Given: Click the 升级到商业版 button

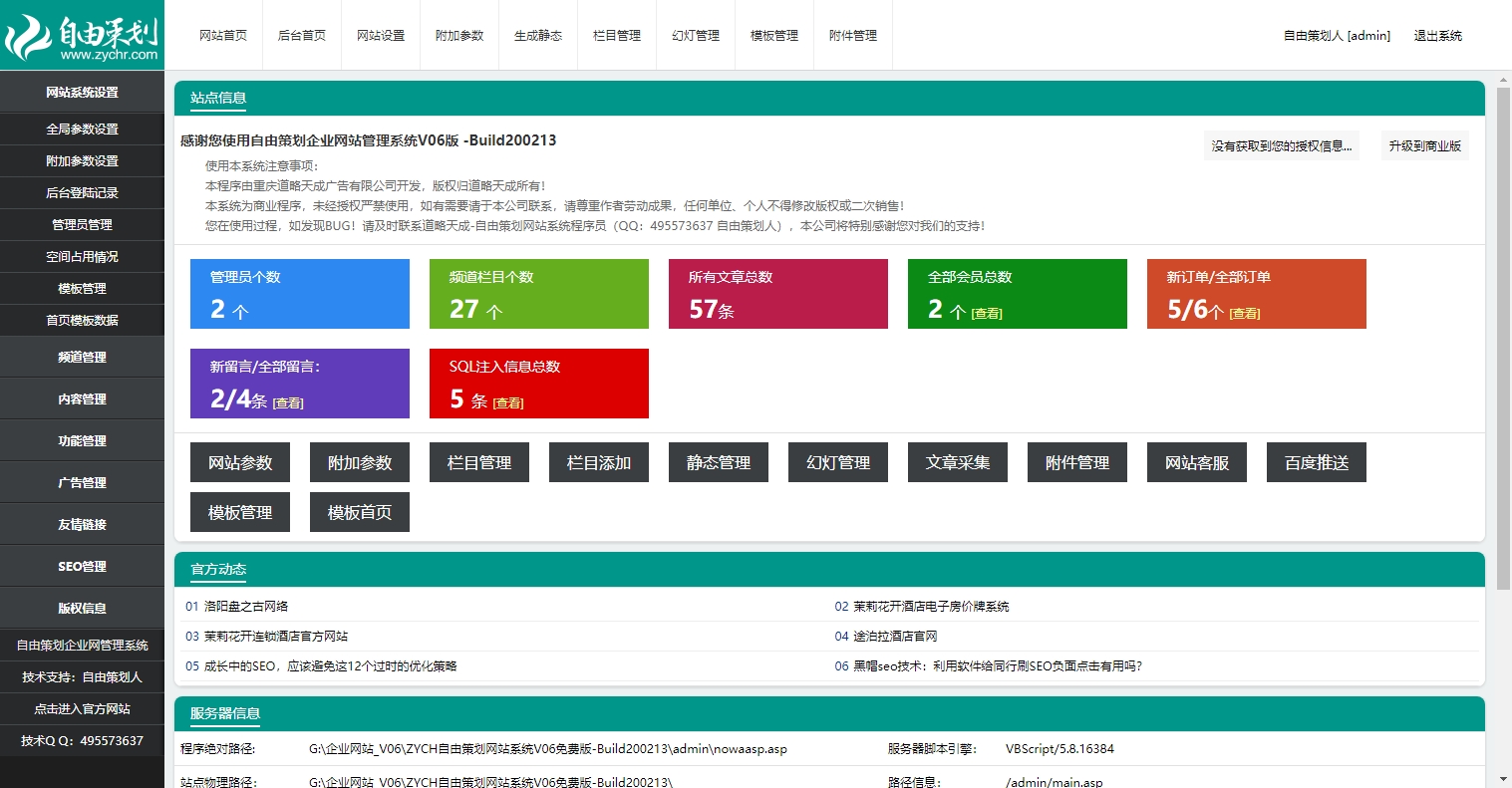Looking at the screenshot, I should [x=1424, y=146].
